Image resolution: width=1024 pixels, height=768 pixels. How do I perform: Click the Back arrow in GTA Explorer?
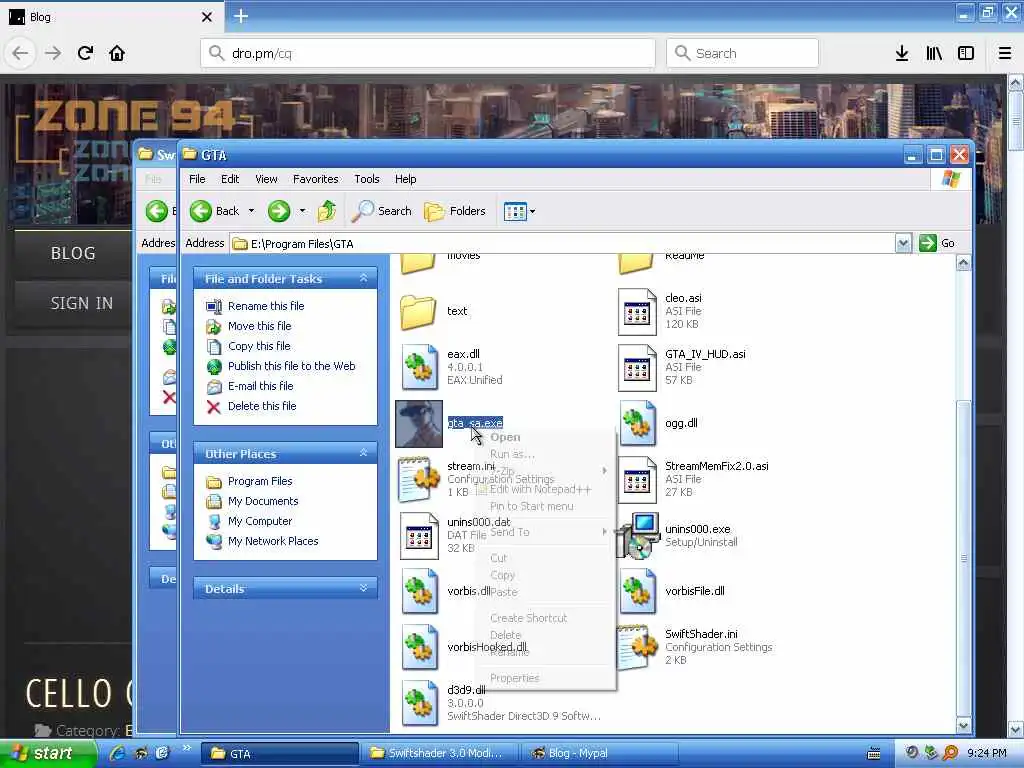click(x=200, y=211)
